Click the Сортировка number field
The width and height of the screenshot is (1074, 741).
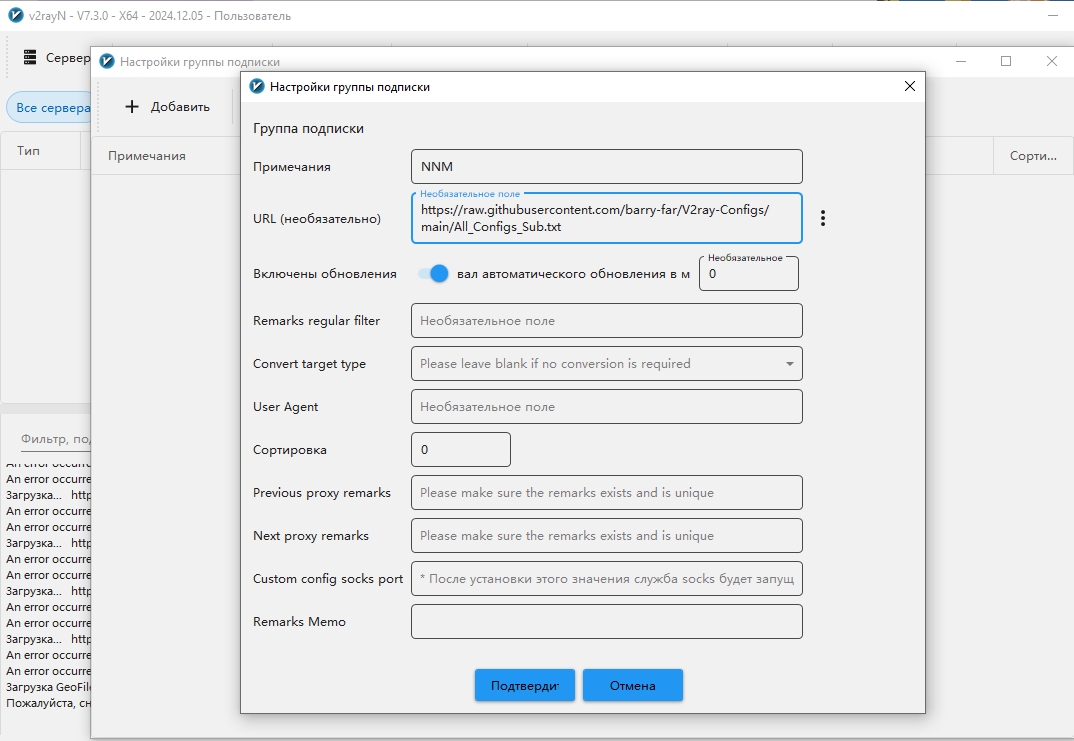[x=461, y=450]
